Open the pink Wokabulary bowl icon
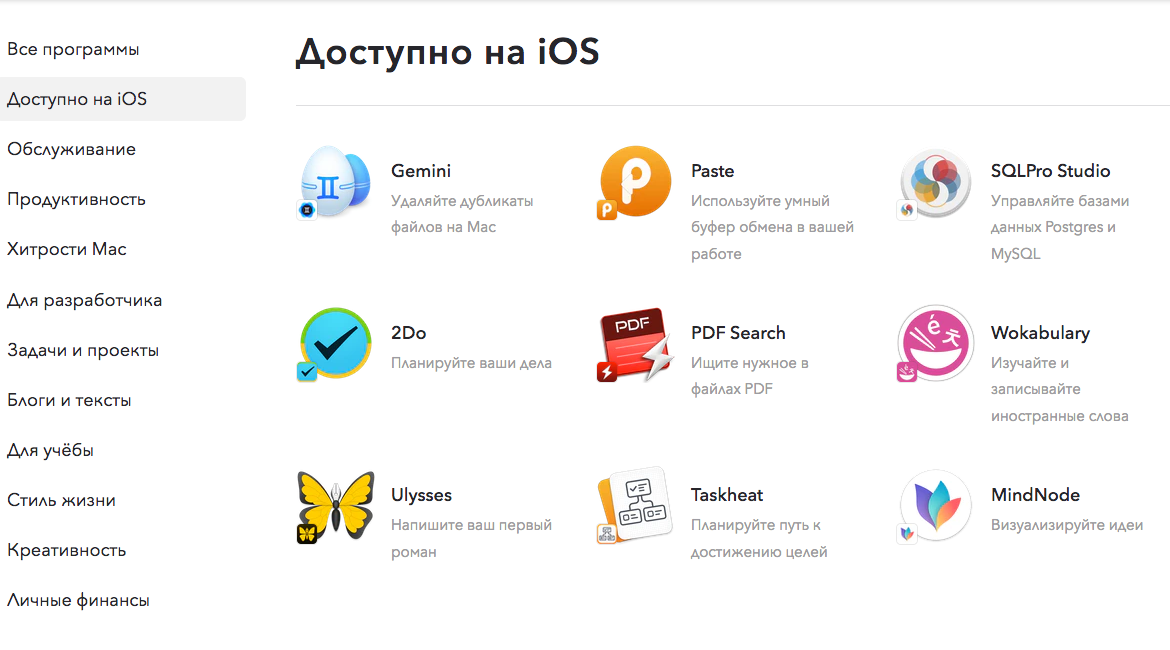 936,343
